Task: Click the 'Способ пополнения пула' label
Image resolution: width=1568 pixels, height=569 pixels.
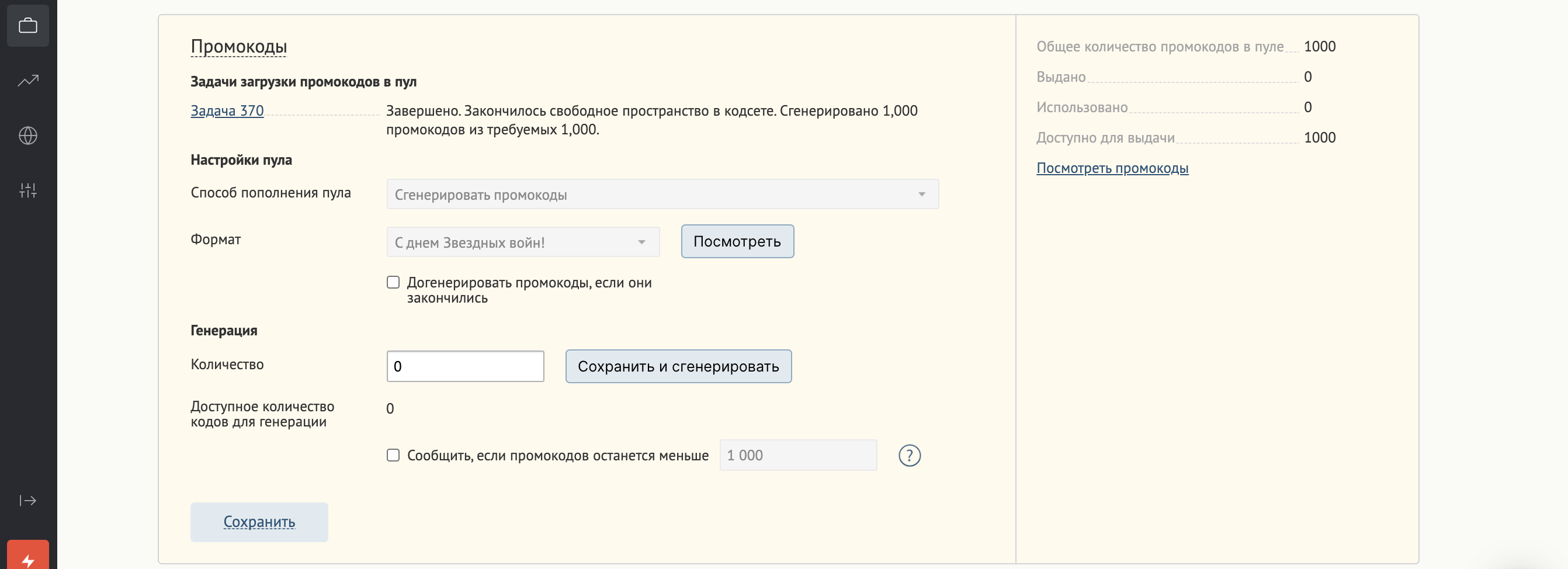Action: [x=271, y=193]
